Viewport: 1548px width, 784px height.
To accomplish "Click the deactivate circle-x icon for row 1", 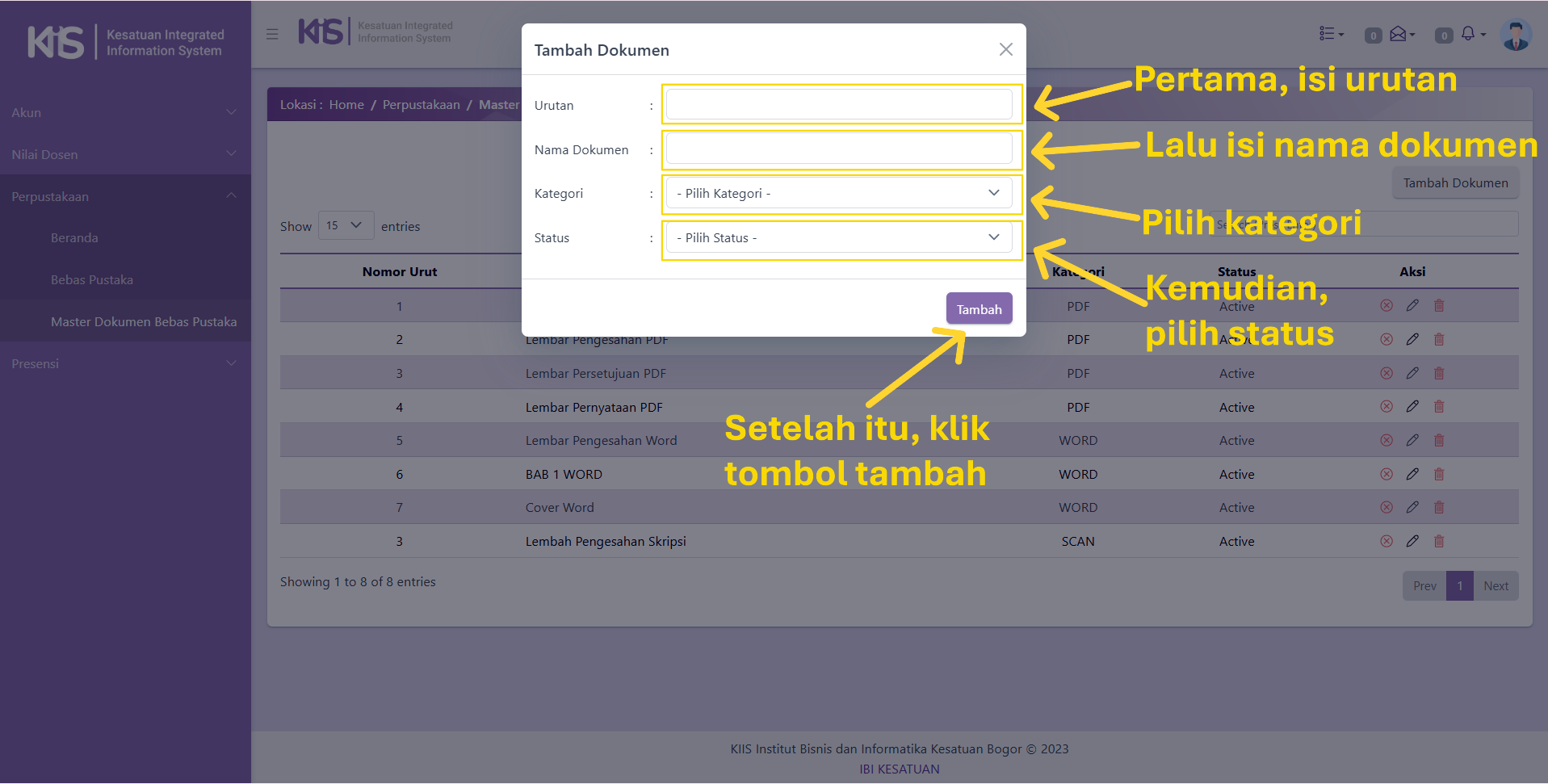I will point(1386,305).
